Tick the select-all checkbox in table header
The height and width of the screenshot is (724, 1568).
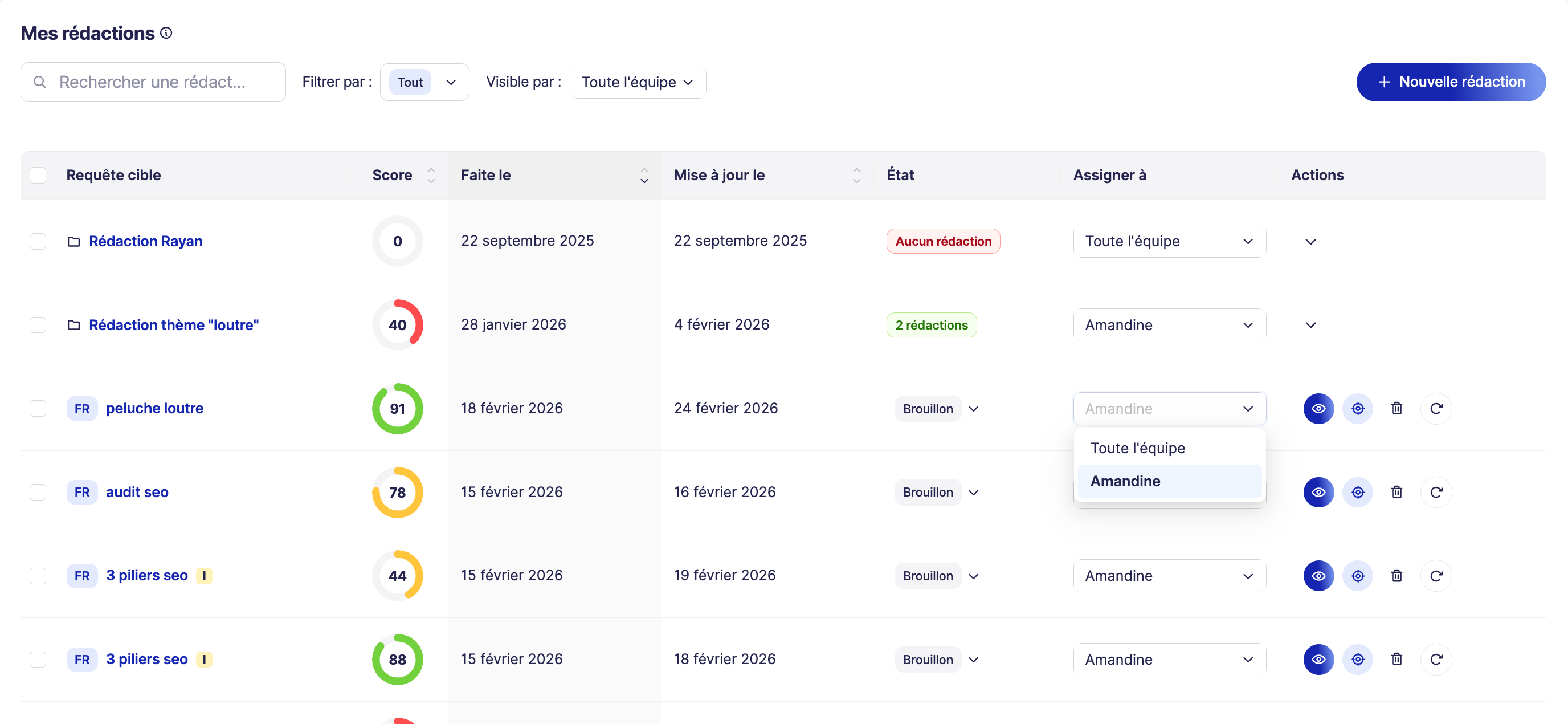(x=38, y=176)
